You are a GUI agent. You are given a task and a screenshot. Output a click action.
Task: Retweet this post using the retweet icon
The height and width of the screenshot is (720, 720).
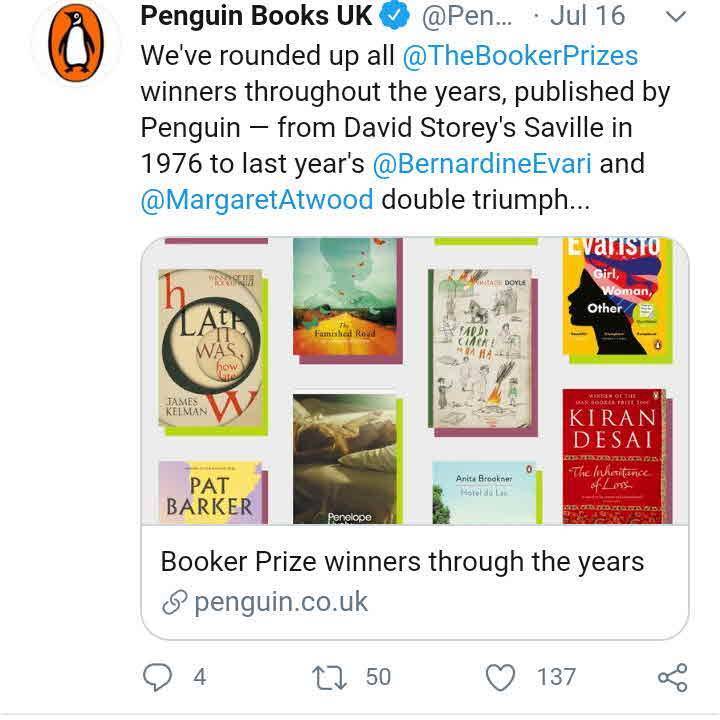click(327, 677)
